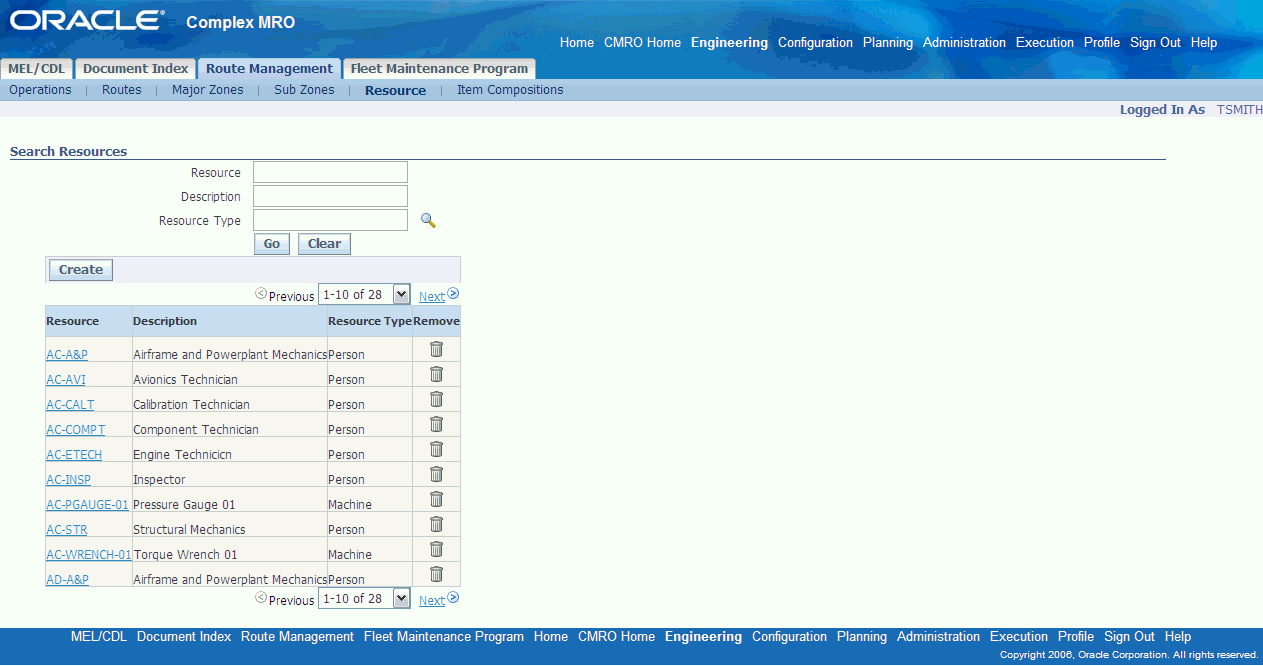1263x666 pixels.
Task: Focus the Description input field
Action: coord(330,196)
